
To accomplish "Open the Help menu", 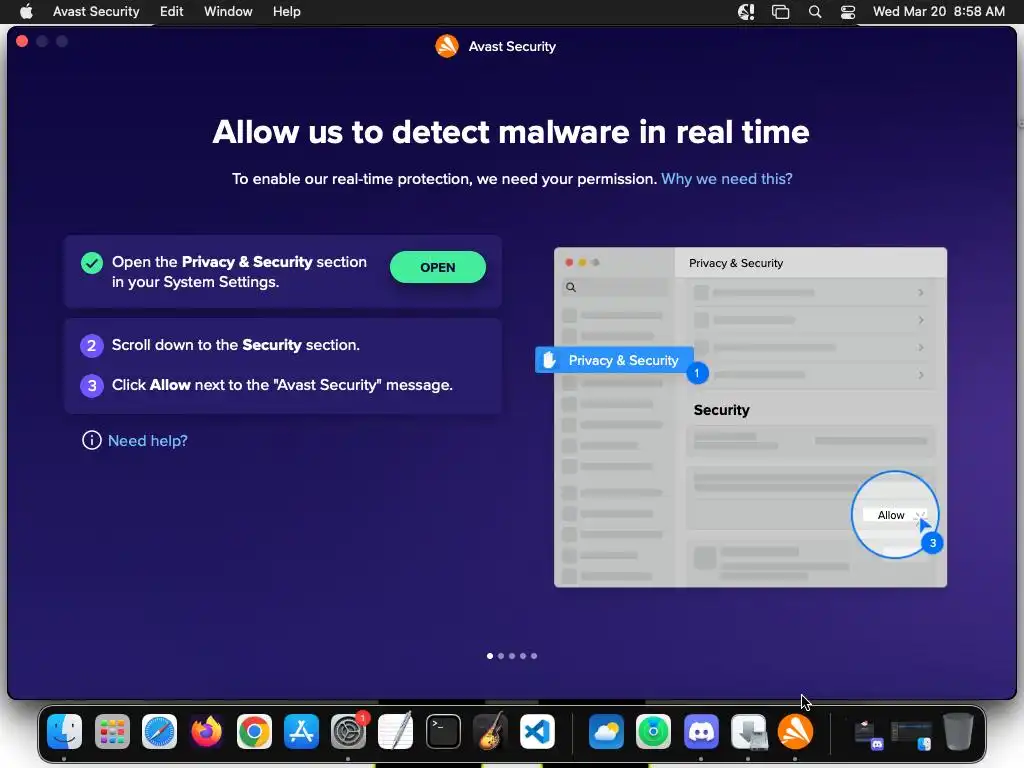I will pos(287,11).
